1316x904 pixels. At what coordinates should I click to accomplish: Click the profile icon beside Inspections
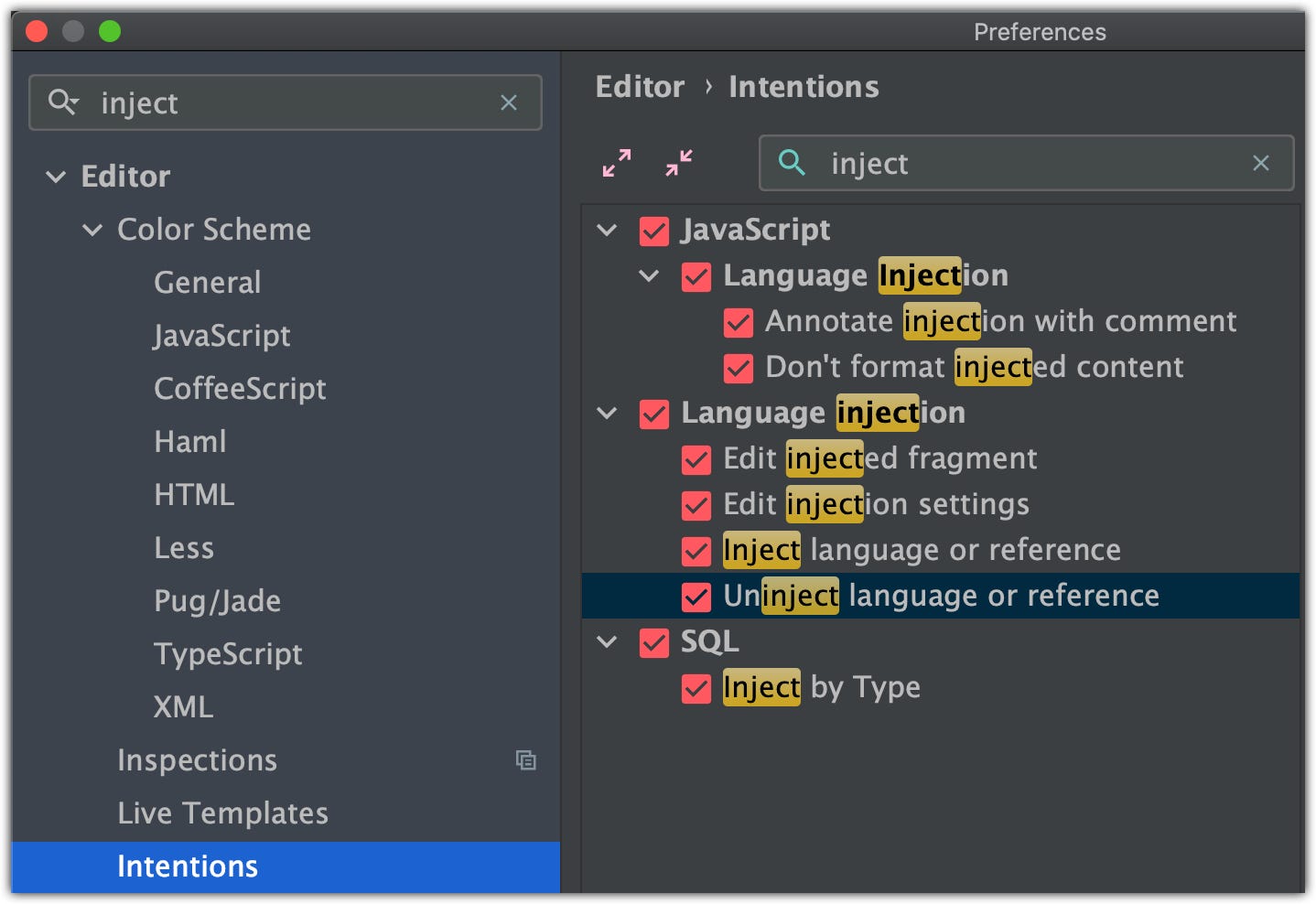point(525,760)
